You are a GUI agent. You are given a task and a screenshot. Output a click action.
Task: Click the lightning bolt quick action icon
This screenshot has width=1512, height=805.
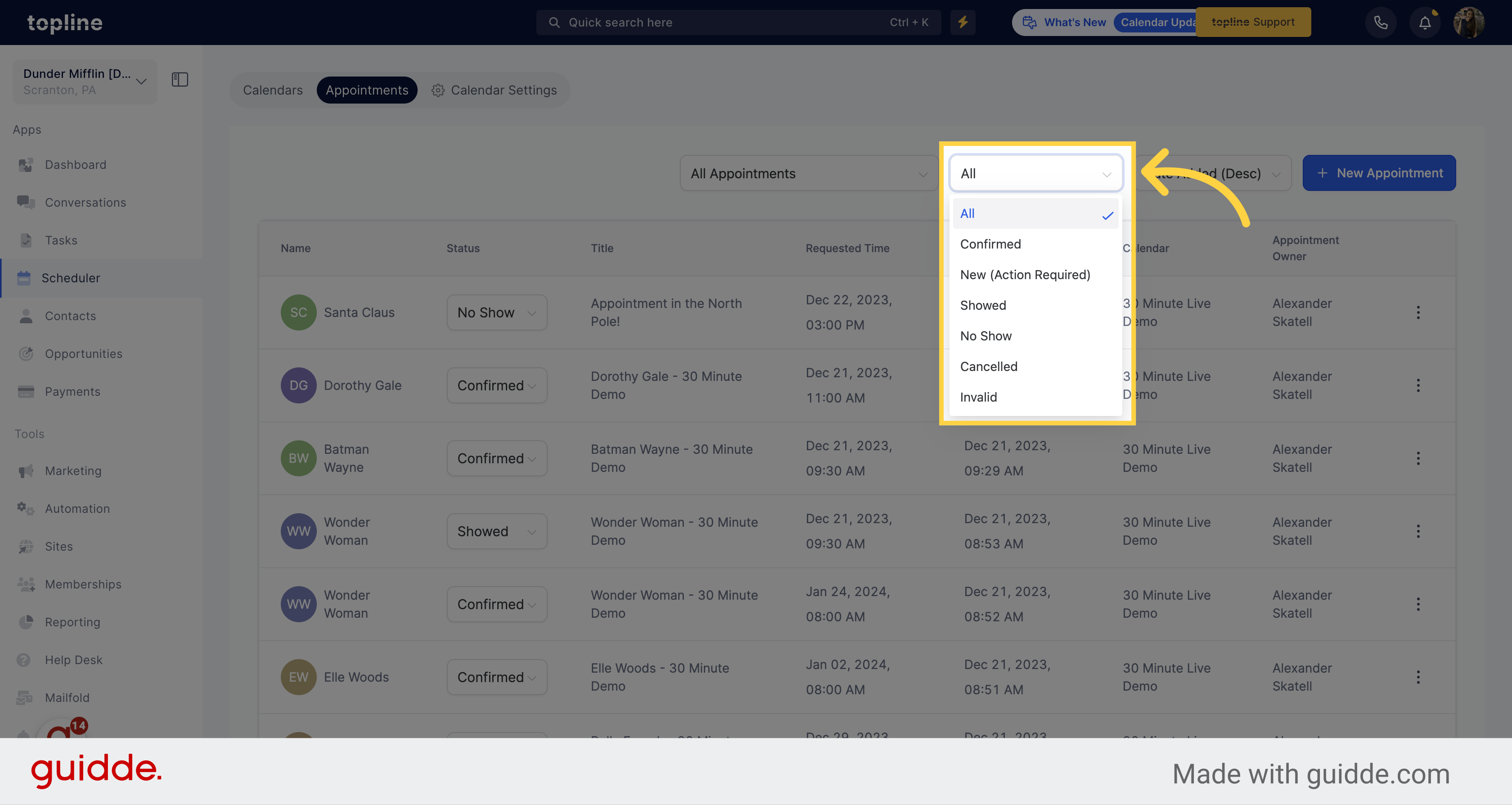coord(962,22)
